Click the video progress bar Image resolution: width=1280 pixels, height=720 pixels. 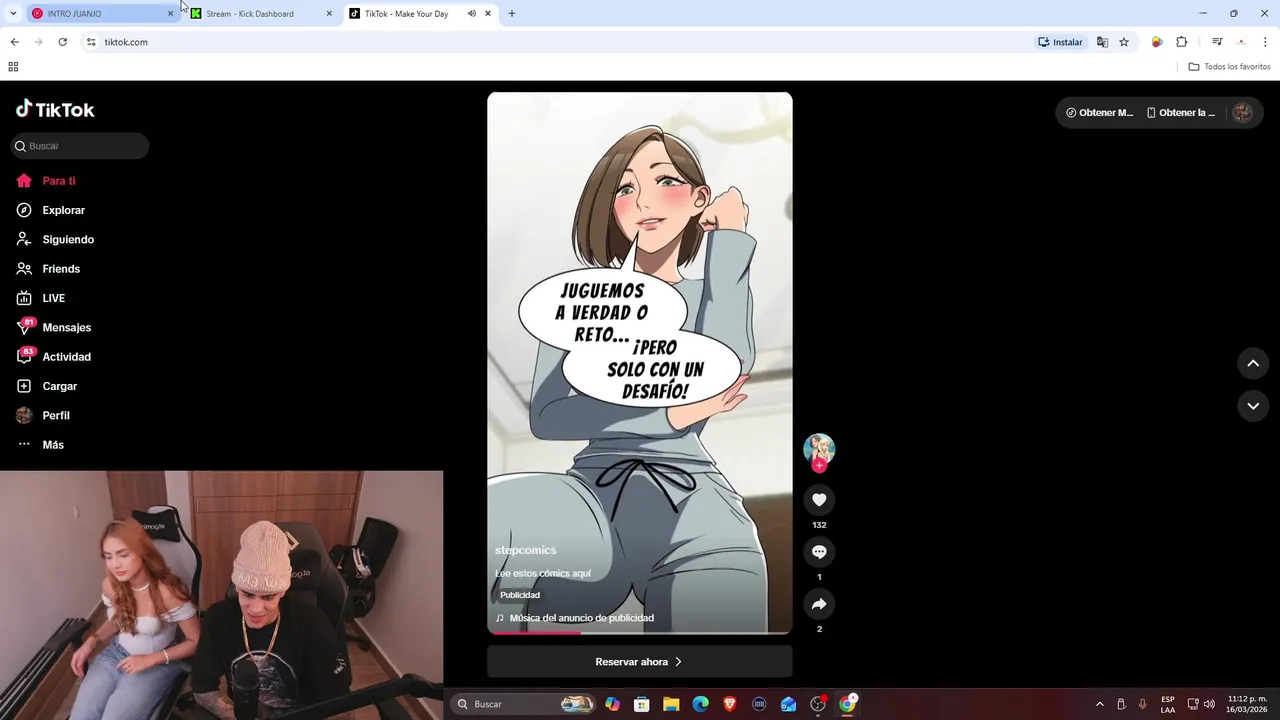pyautogui.click(x=640, y=632)
